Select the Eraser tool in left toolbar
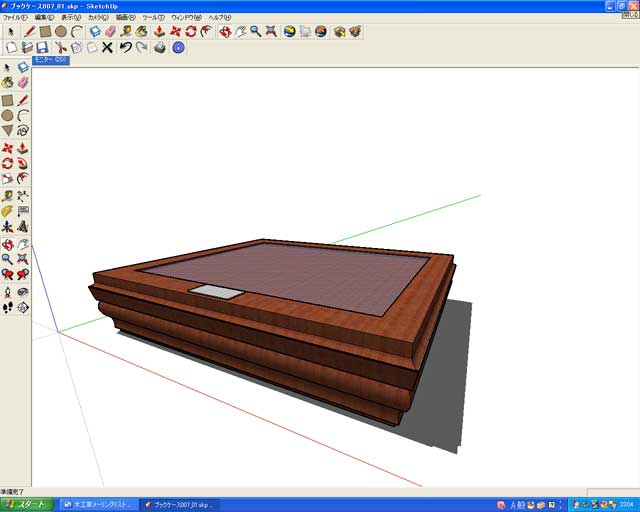 point(22,83)
